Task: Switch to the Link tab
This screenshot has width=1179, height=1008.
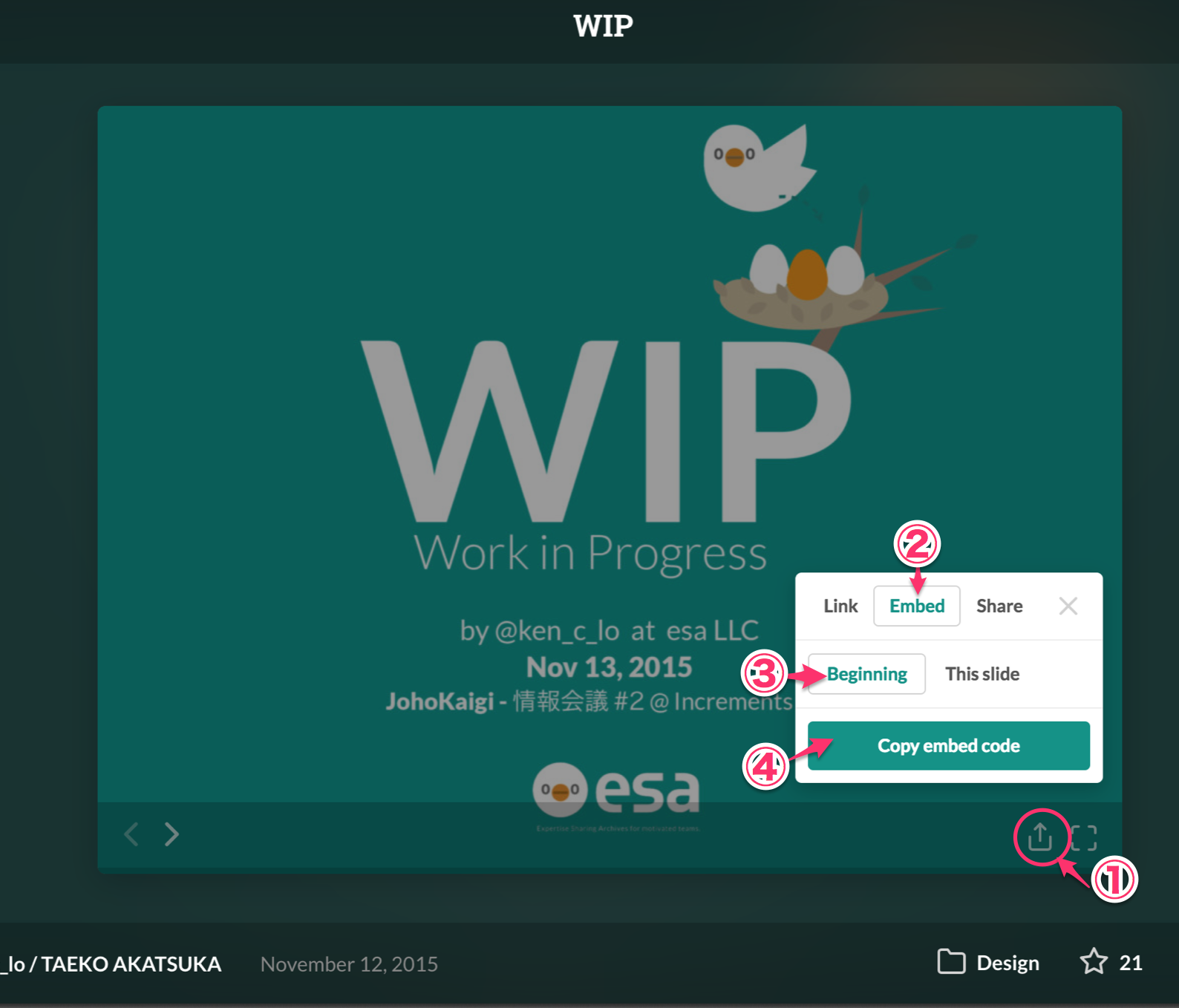Action: tap(840, 606)
